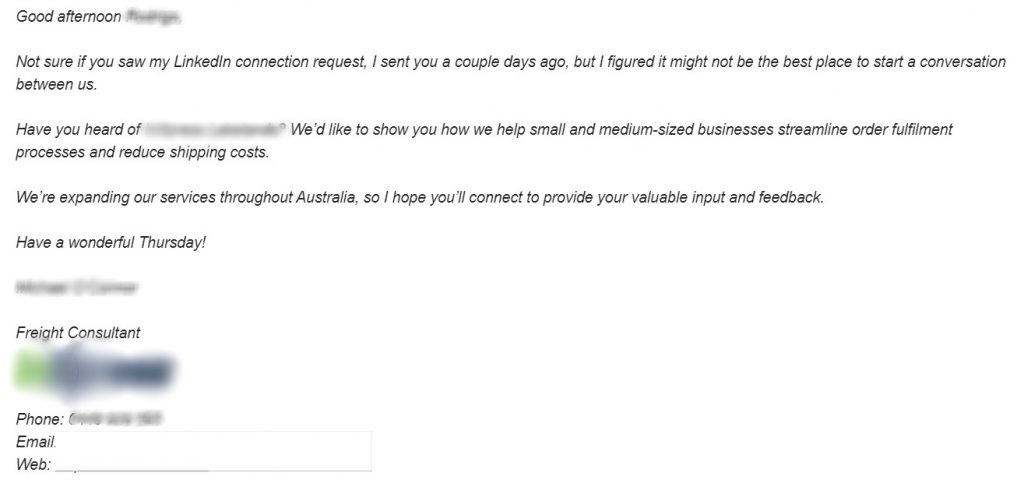Click the "Have you heard of" text
The height and width of the screenshot is (480, 1024).
point(78,130)
